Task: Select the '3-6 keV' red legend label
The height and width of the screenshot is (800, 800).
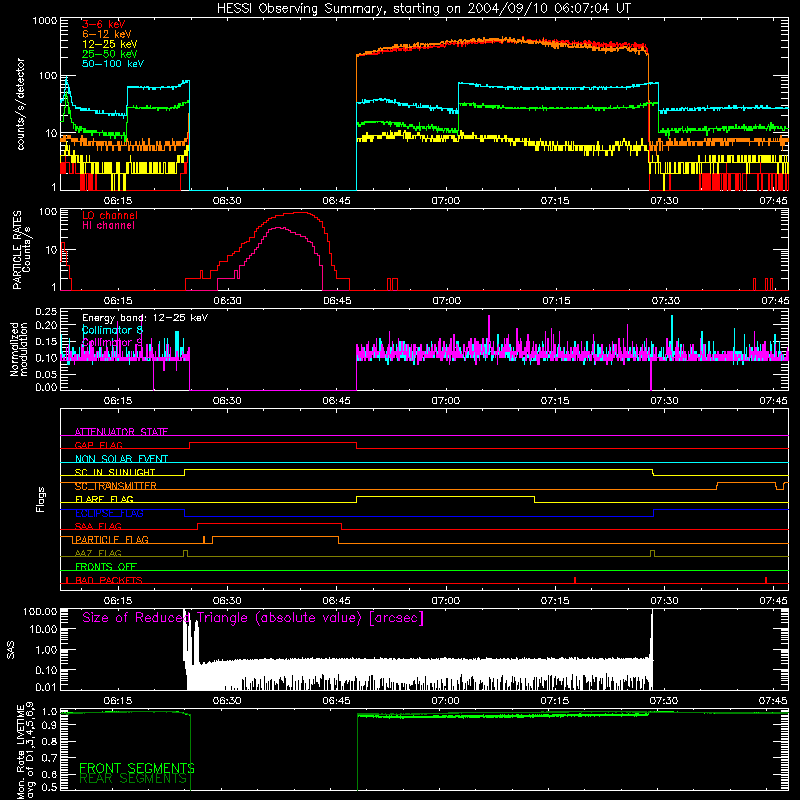Action: (104, 24)
